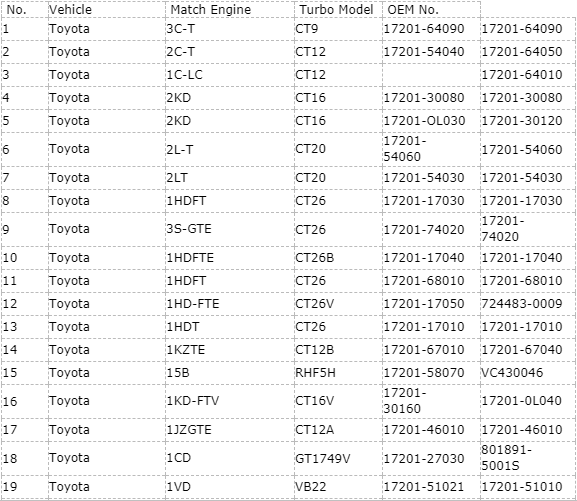Click the 724483-0009 part number
The image size is (577, 501).
(x=522, y=304)
